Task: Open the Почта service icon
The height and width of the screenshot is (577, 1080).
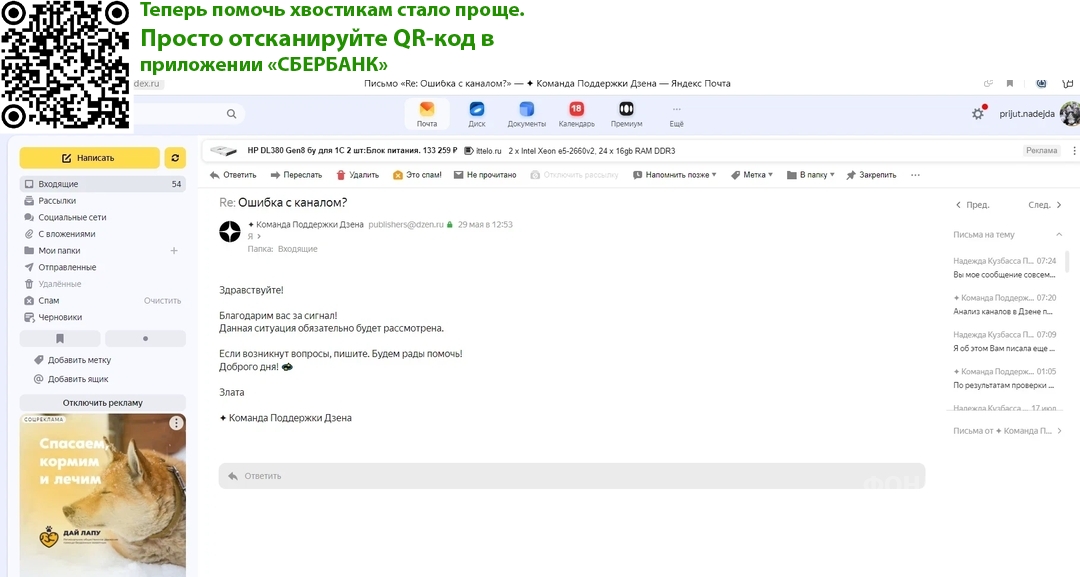Action: pos(426,114)
